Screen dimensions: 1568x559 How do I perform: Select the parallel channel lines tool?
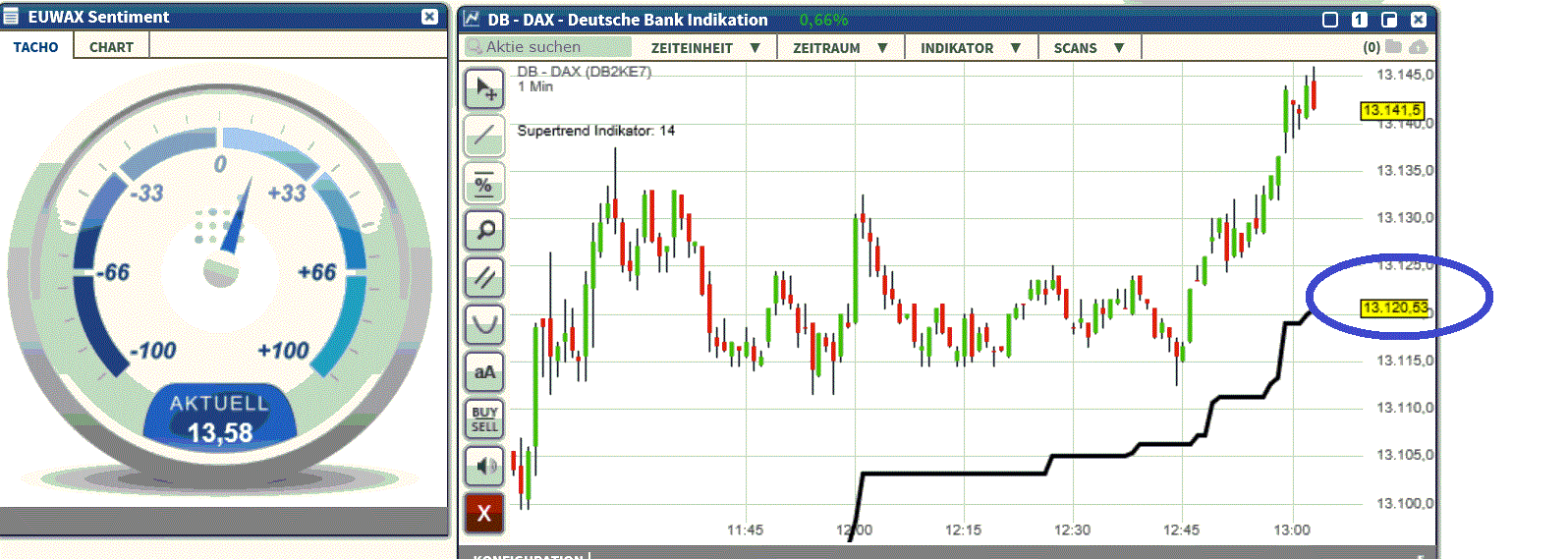click(484, 277)
